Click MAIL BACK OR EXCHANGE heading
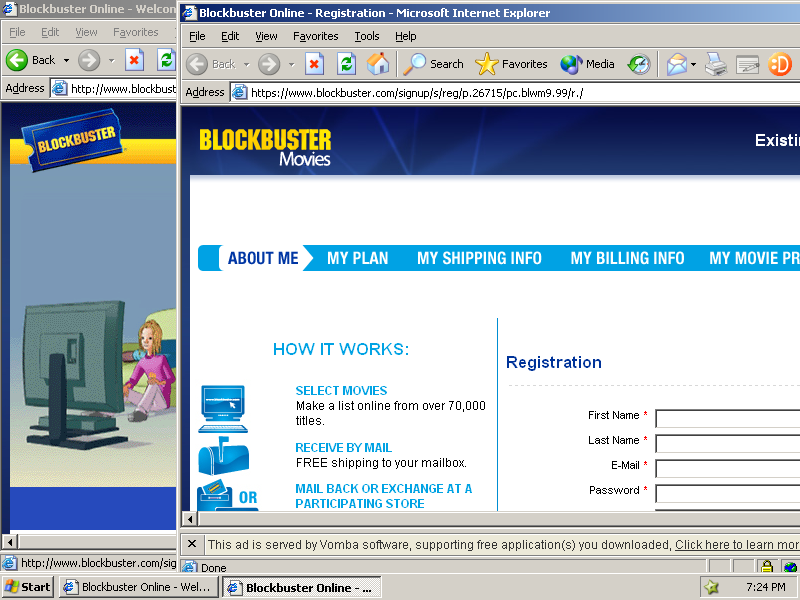This screenshot has width=800, height=600. (384, 496)
